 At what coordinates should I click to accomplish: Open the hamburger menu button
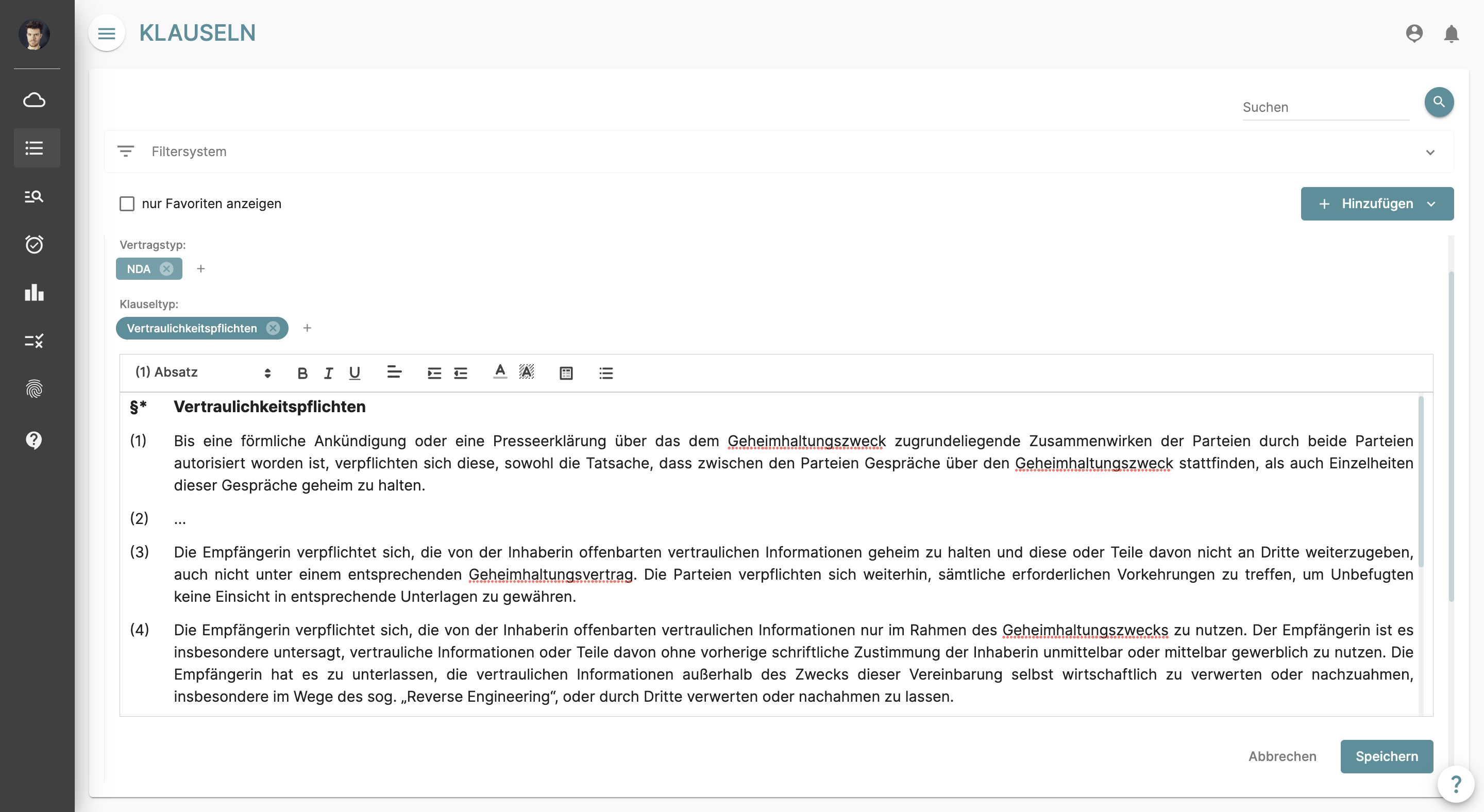click(107, 33)
